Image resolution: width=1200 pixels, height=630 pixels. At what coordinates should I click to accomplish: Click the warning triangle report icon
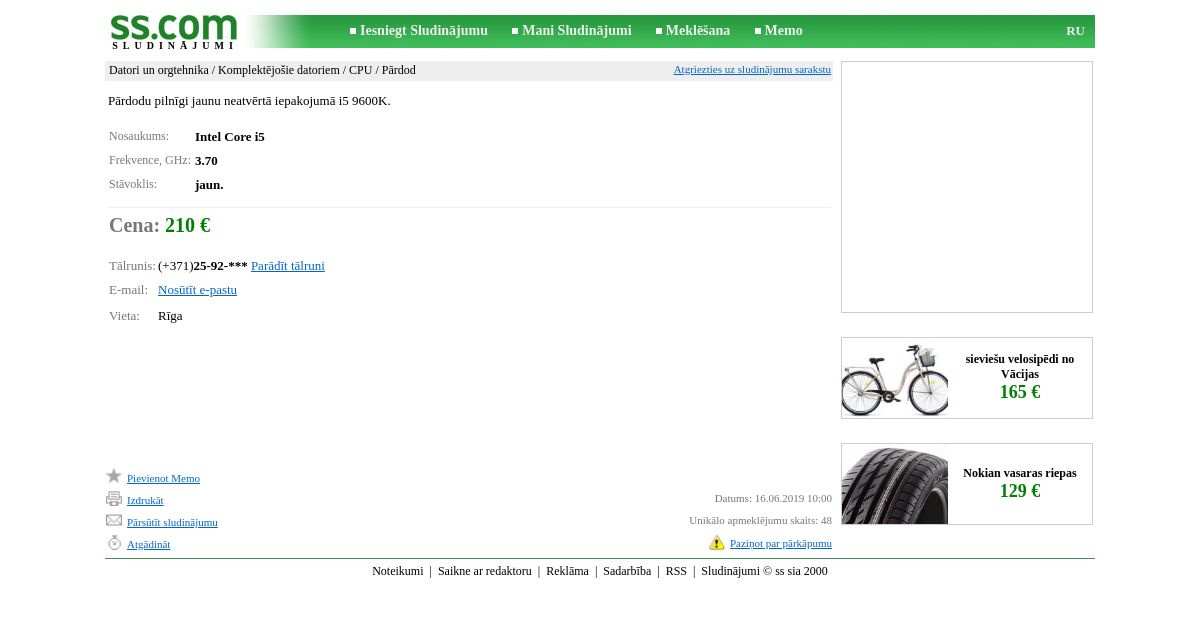717,543
